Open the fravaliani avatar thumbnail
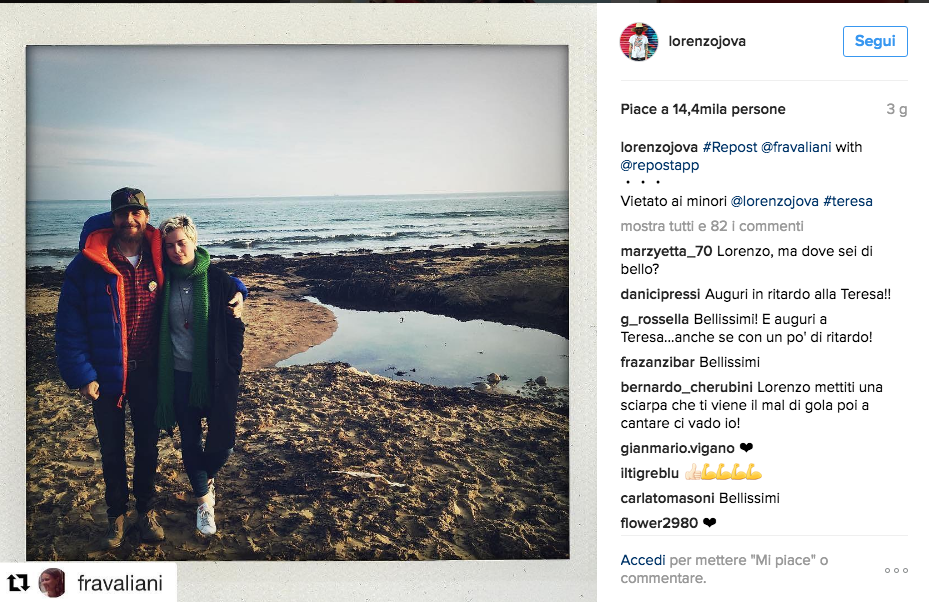Viewport: 929px width, 602px height. (x=52, y=583)
